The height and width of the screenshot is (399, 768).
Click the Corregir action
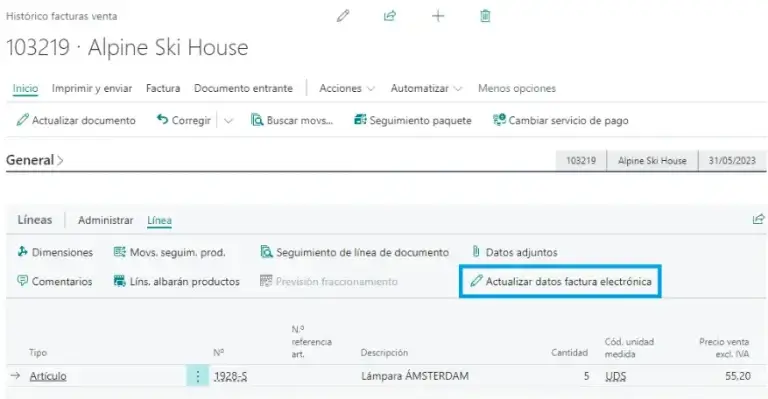click(x=184, y=120)
